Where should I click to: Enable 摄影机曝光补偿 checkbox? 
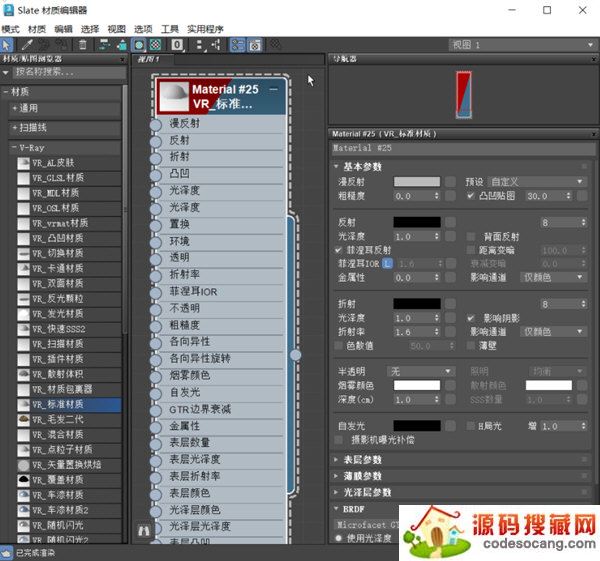[338, 440]
